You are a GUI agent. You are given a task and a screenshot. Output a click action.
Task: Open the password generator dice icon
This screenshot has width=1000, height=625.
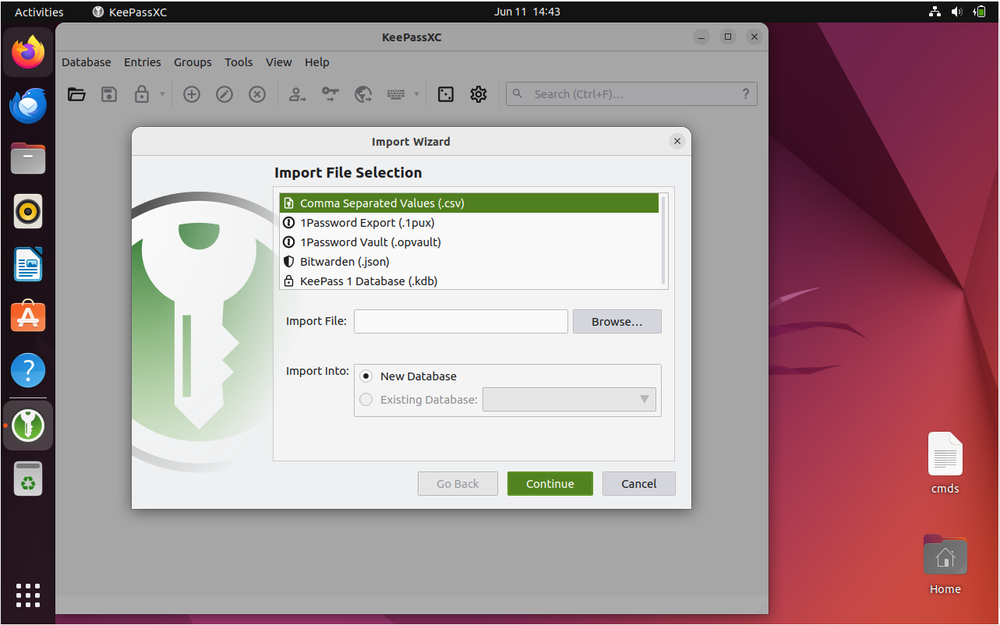445,93
